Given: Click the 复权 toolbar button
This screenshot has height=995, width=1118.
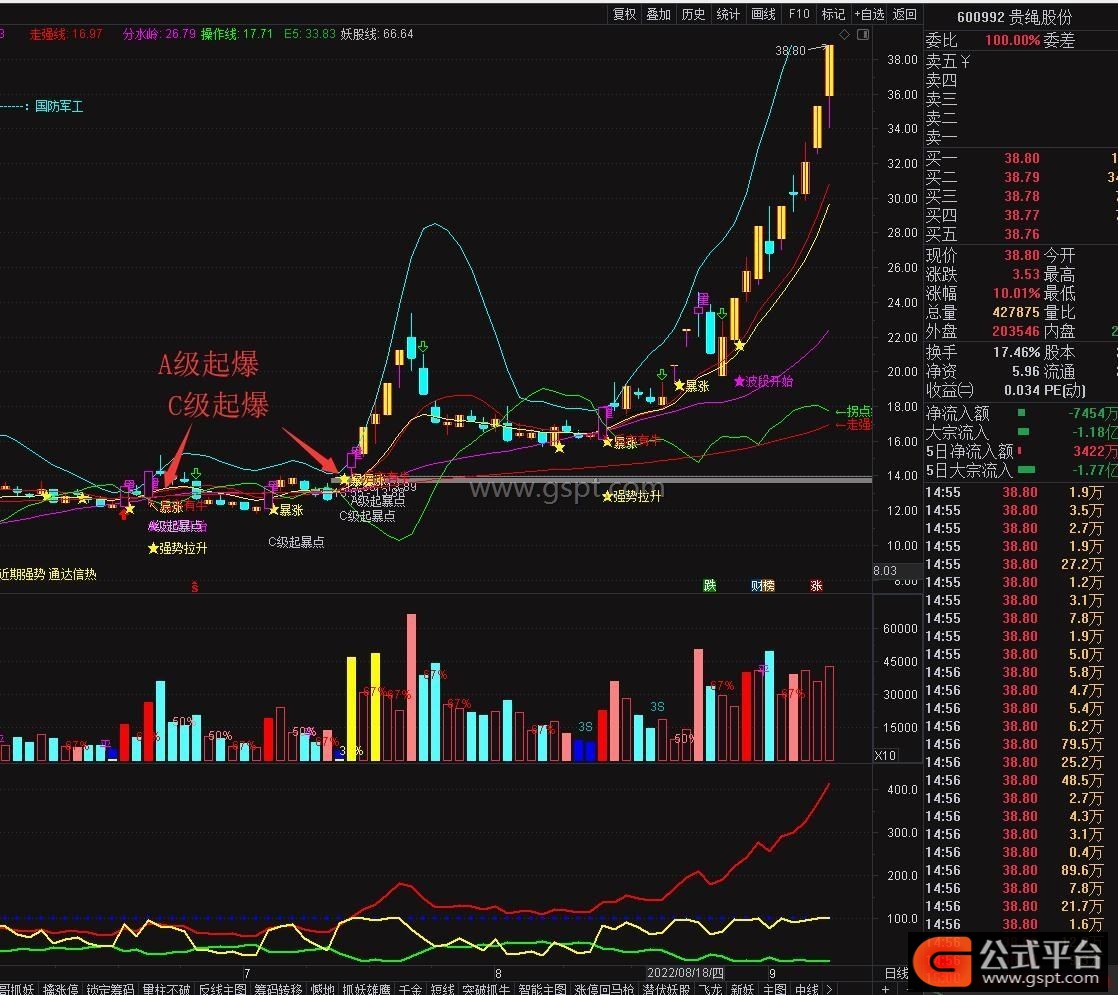Looking at the screenshot, I should pos(625,14).
